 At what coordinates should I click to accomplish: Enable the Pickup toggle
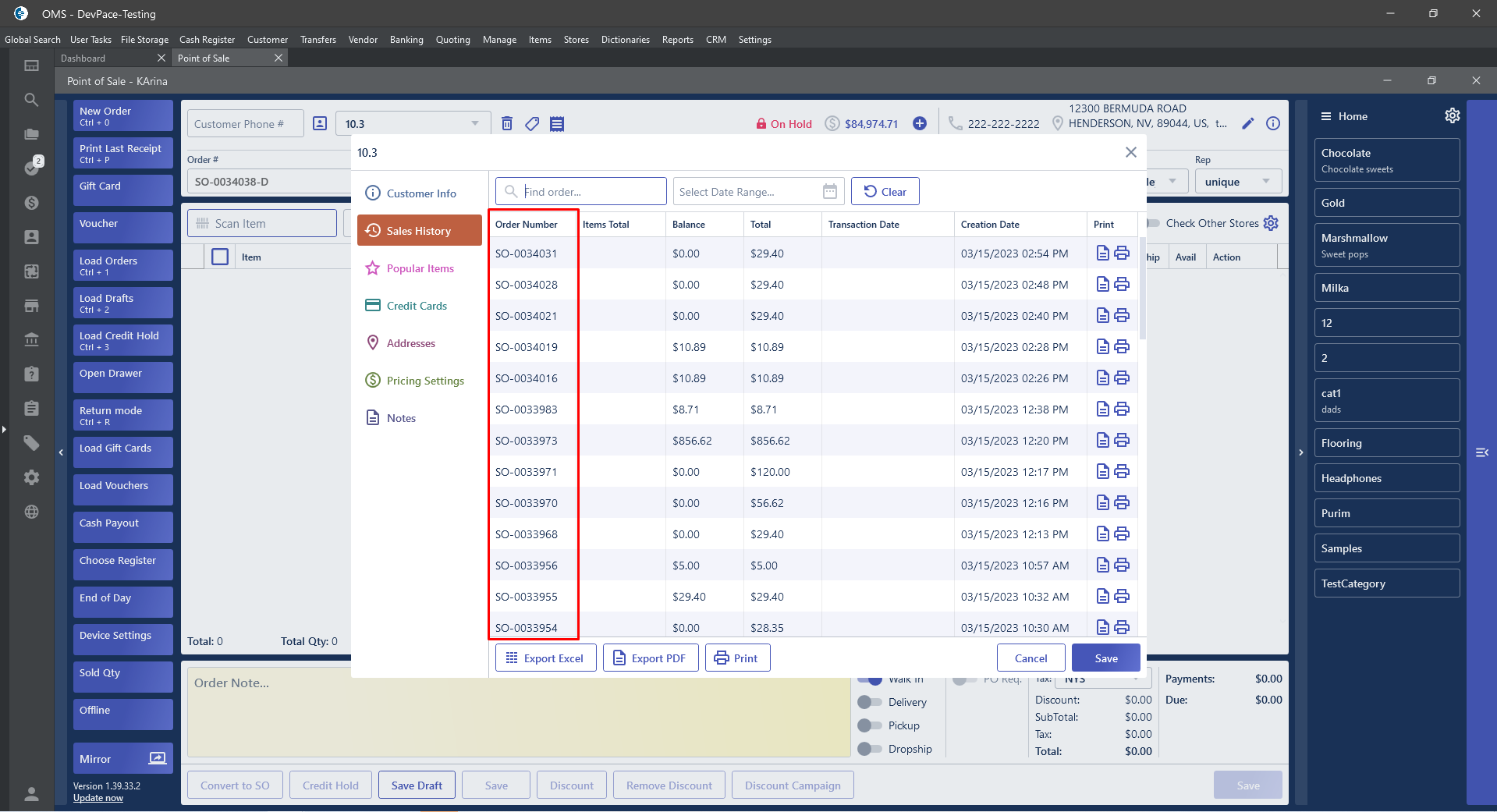pyautogui.click(x=869, y=725)
